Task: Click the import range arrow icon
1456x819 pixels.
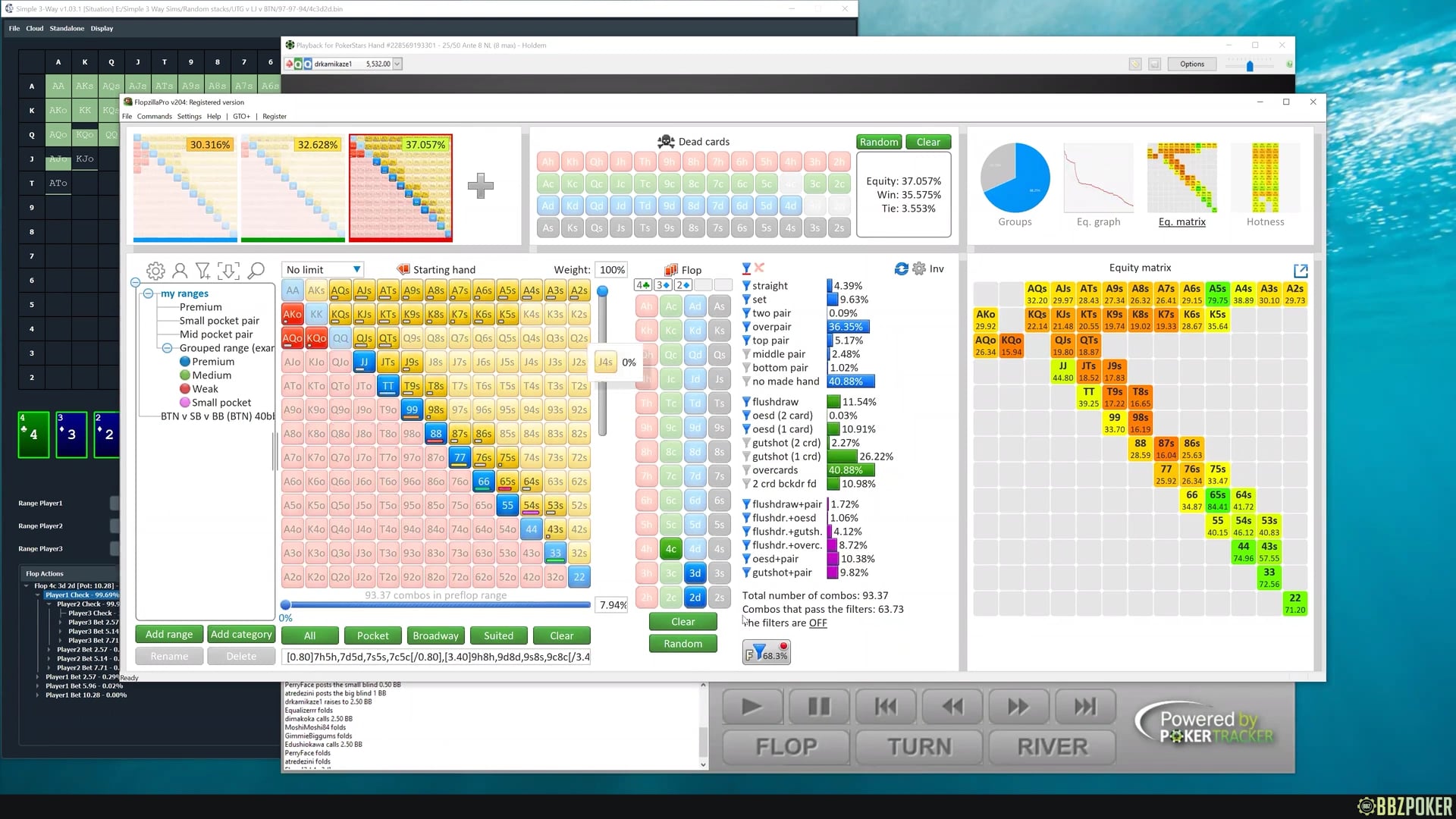Action: coord(228,270)
